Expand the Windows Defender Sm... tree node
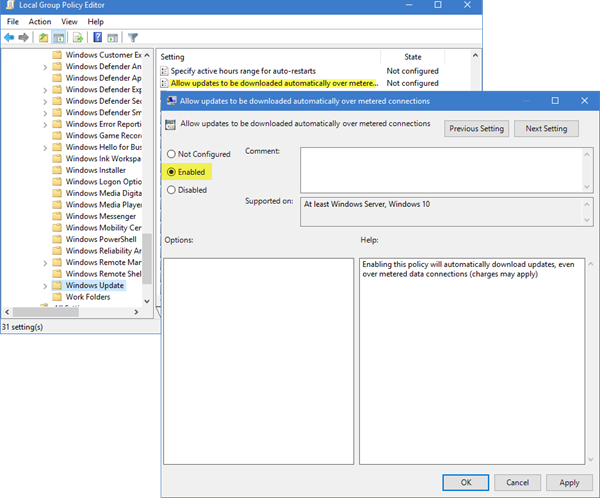The width and height of the screenshot is (600, 498). pos(45,113)
